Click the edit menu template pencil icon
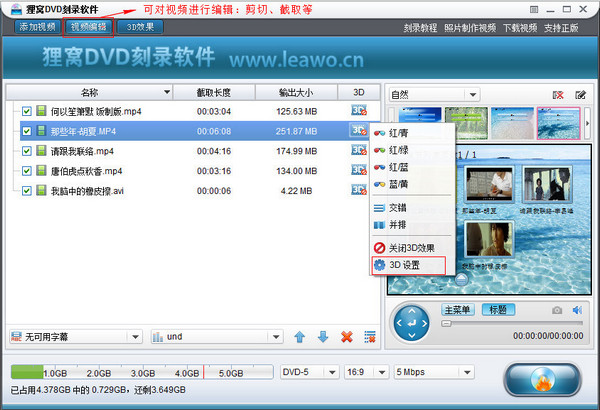 point(580,95)
